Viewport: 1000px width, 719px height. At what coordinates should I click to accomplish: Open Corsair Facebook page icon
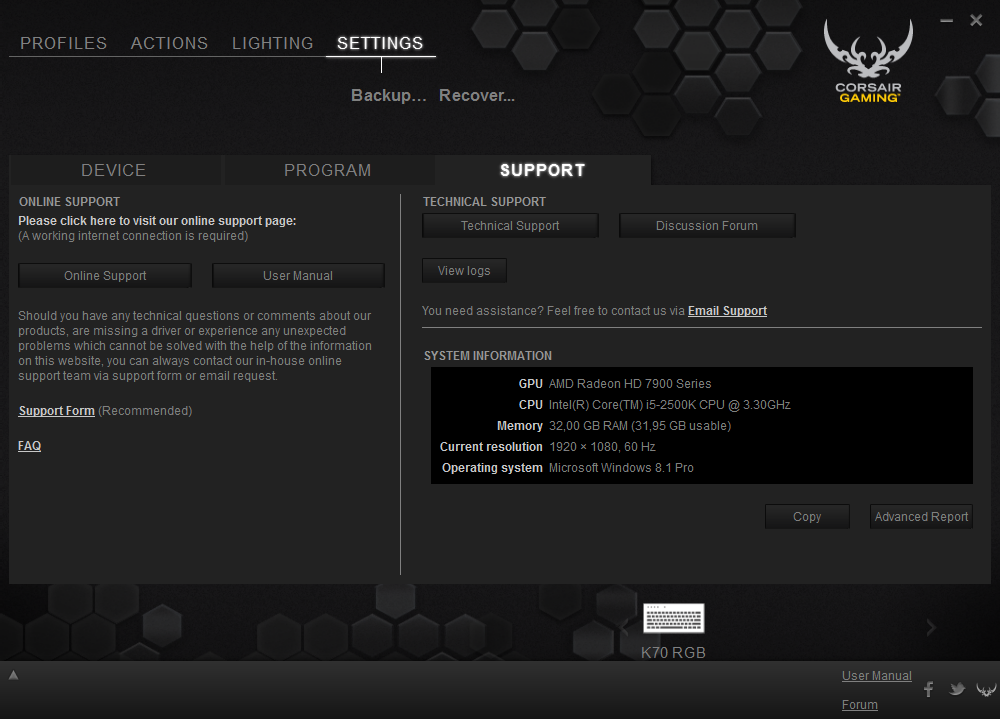pyautogui.click(x=929, y=689)
